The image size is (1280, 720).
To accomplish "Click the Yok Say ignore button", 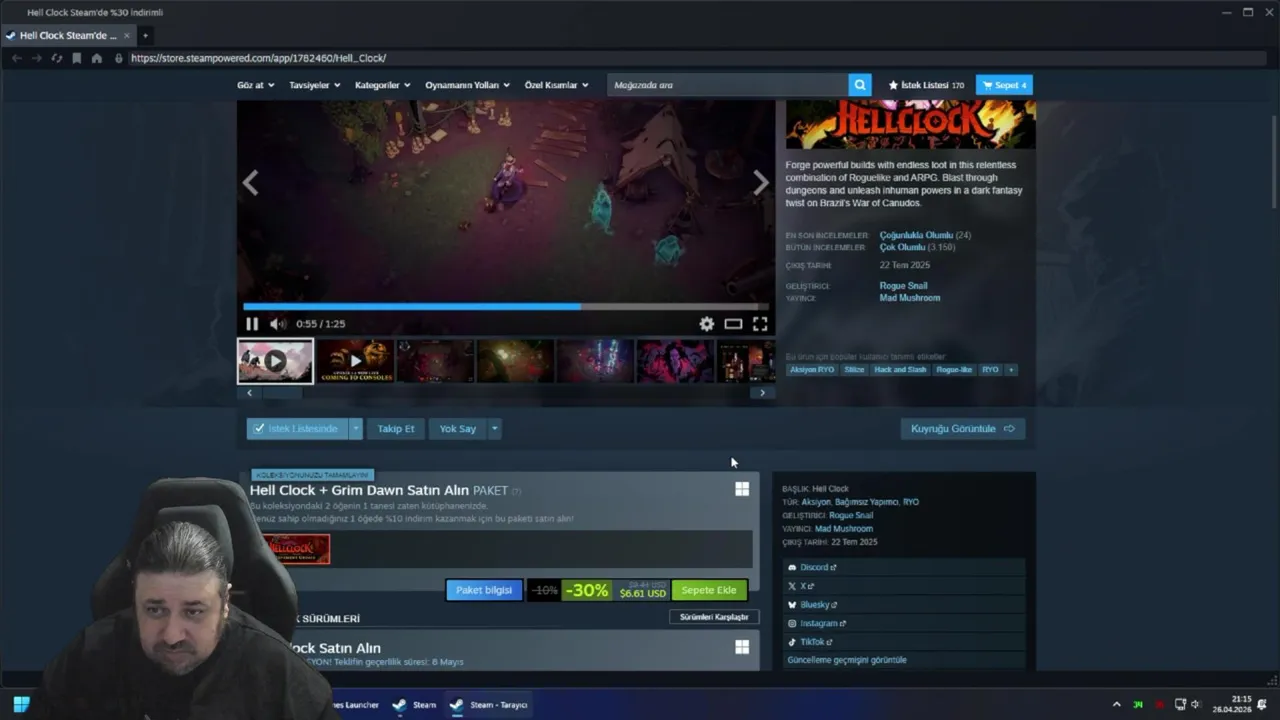I will tap(458, 429).
